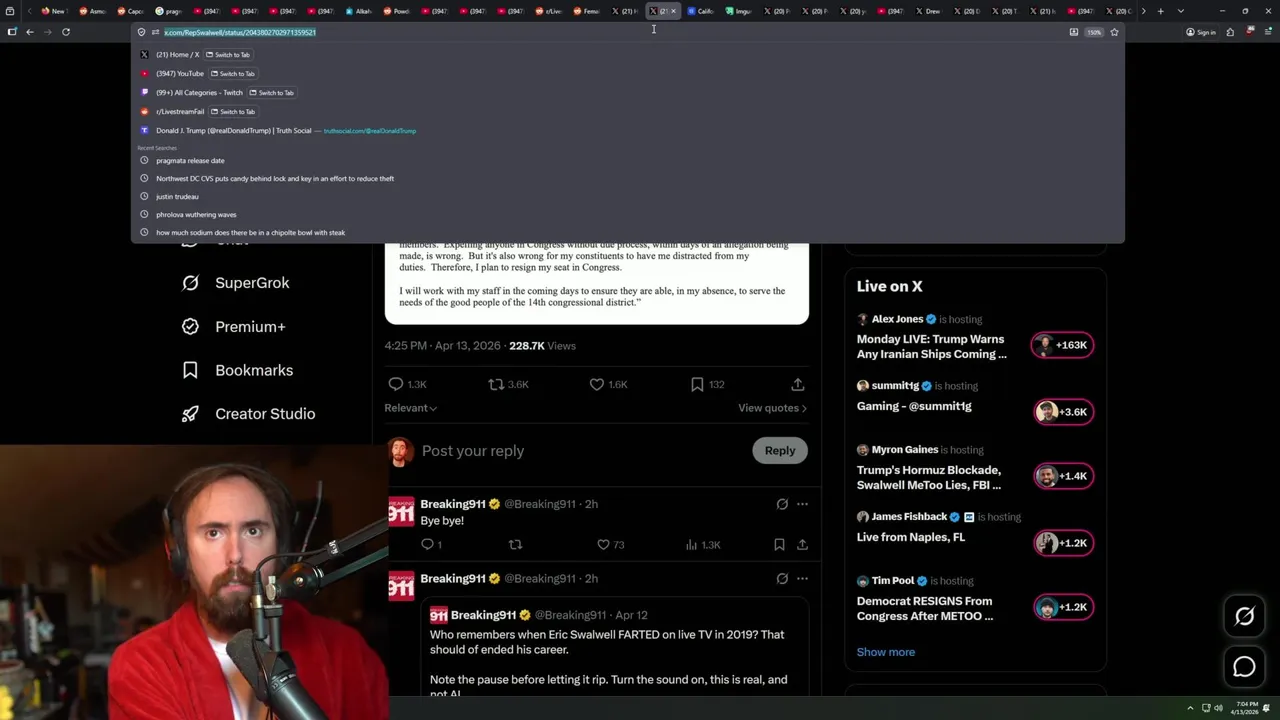Open the floating messages chat button
The width and height of the screenshot is (1280, 720).
pyautogui.click(x=1244, y=667)
